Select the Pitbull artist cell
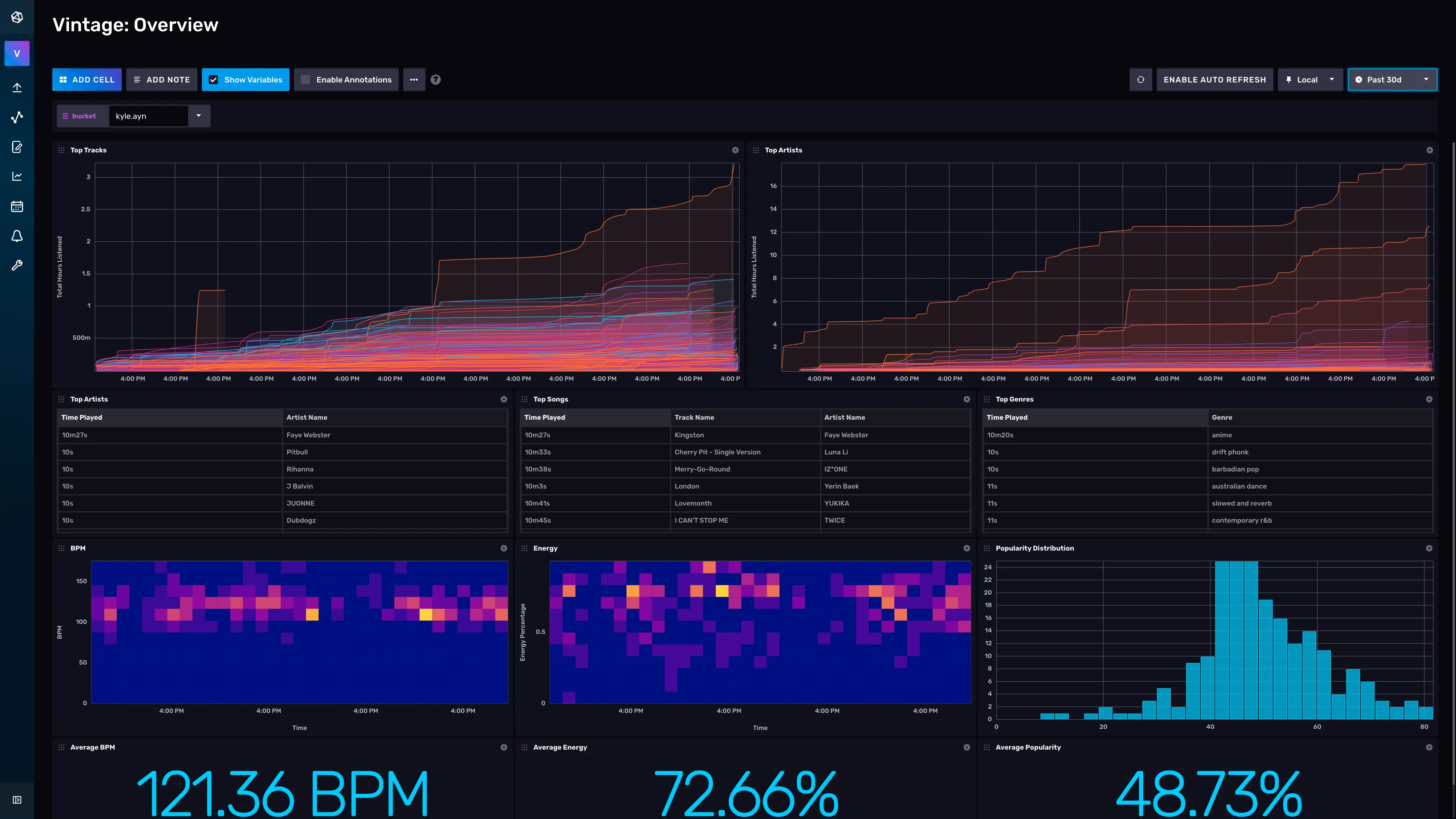1456x819 pixels. [x=394, y=452]
